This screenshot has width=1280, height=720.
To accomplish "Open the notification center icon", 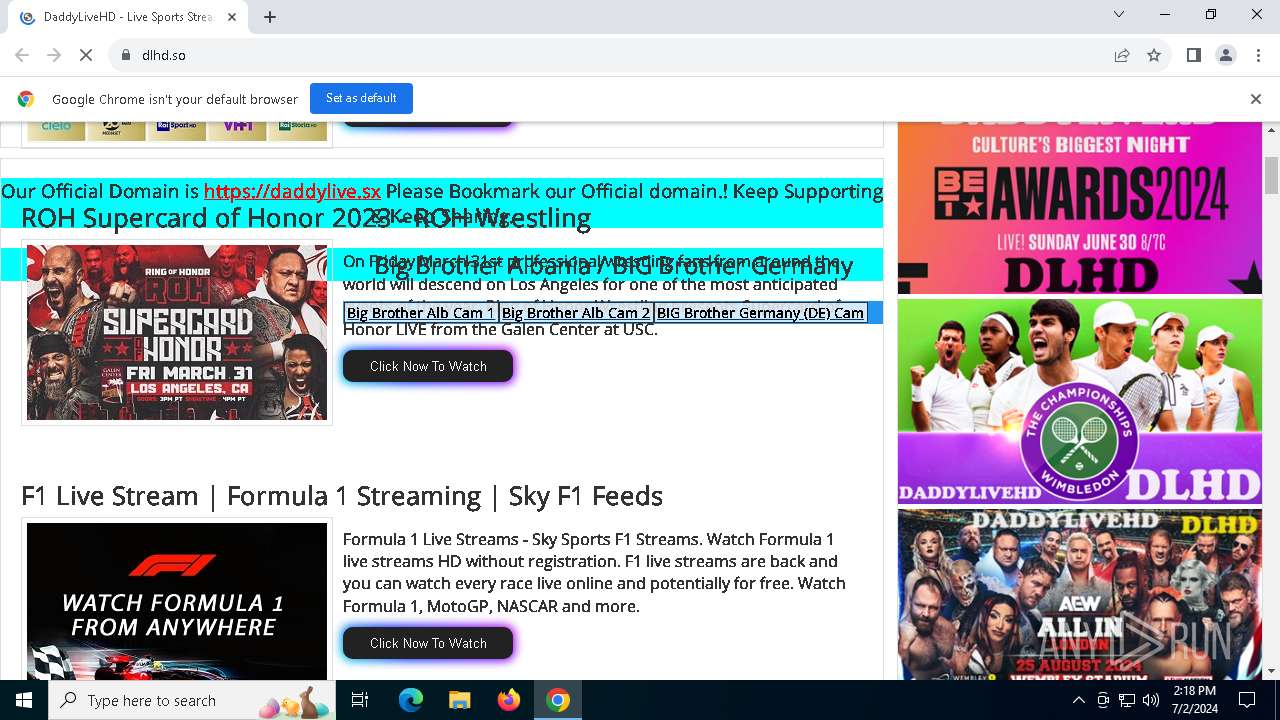I will click(1247, 700).
